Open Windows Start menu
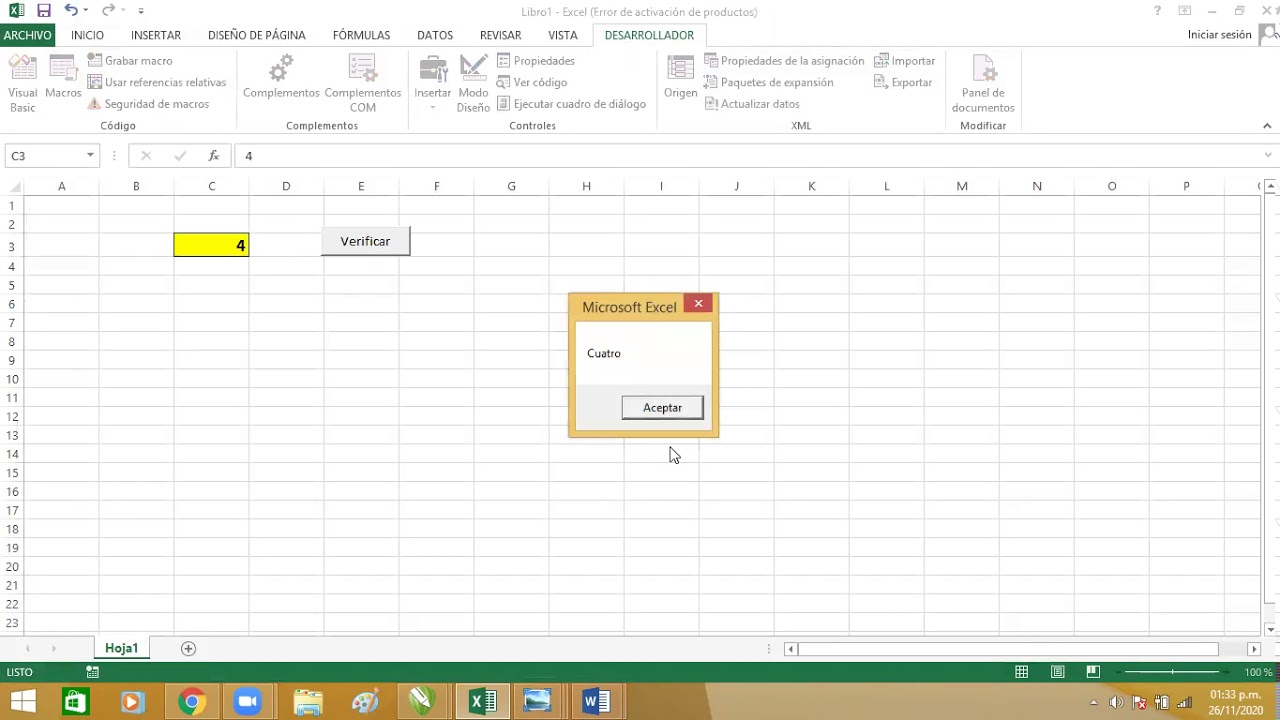The width and height of the screenshot is (1280, 720). click(x=22, y=702)
